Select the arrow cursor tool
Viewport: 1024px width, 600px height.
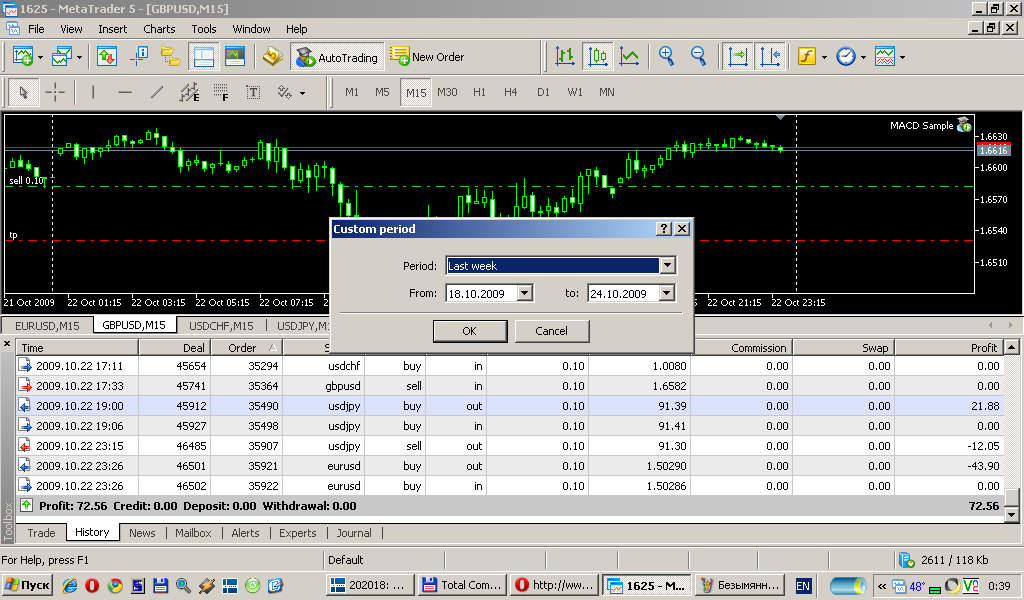24,93
